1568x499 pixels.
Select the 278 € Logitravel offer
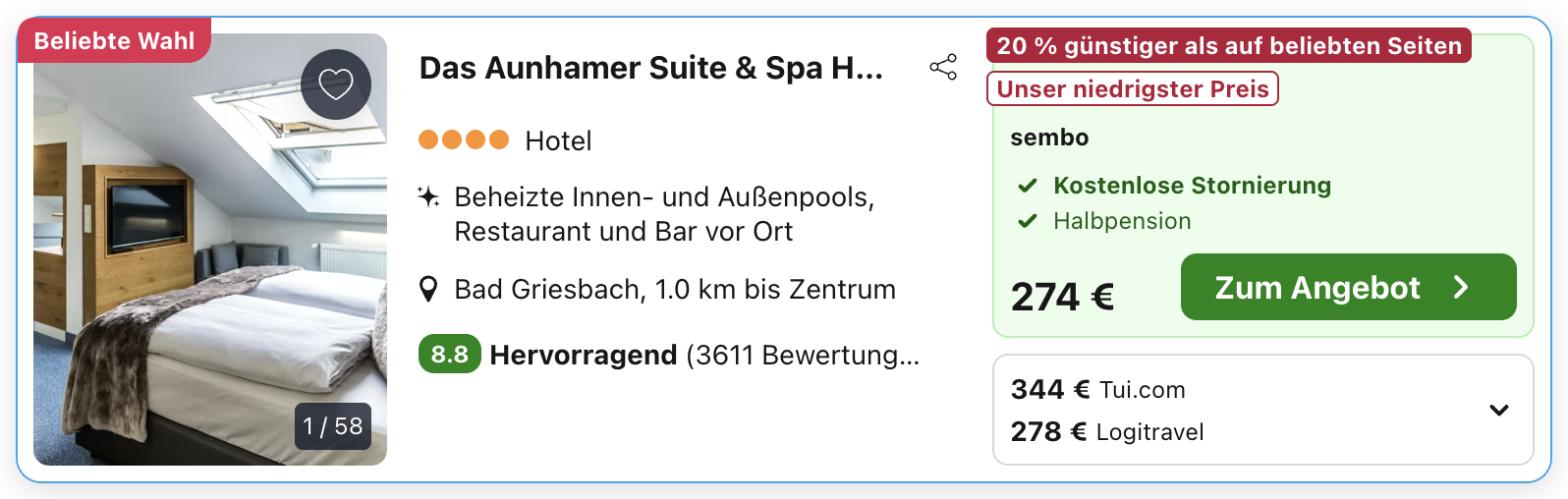[1107, 432]
